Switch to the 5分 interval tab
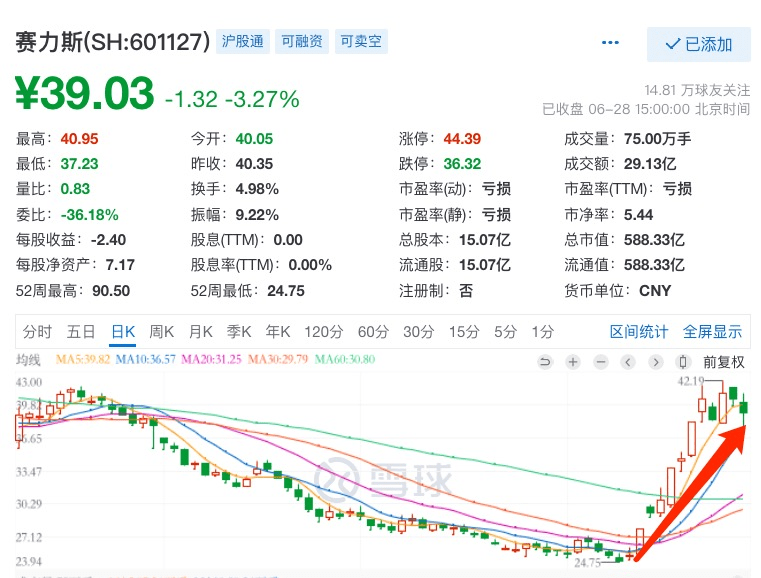Viewport: 761px width, 578px height. pyautogui.click(x=505, y=332)
